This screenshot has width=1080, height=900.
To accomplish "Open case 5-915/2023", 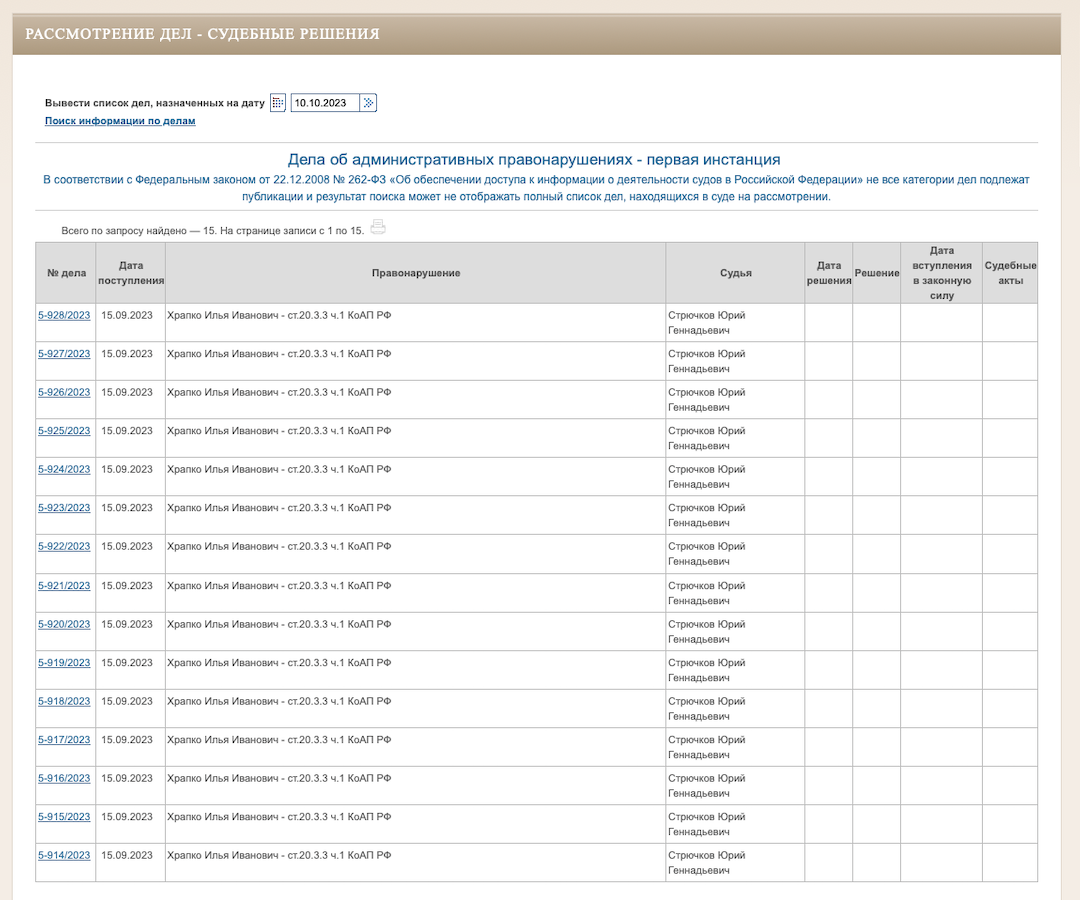I will (x=64, y=817).
